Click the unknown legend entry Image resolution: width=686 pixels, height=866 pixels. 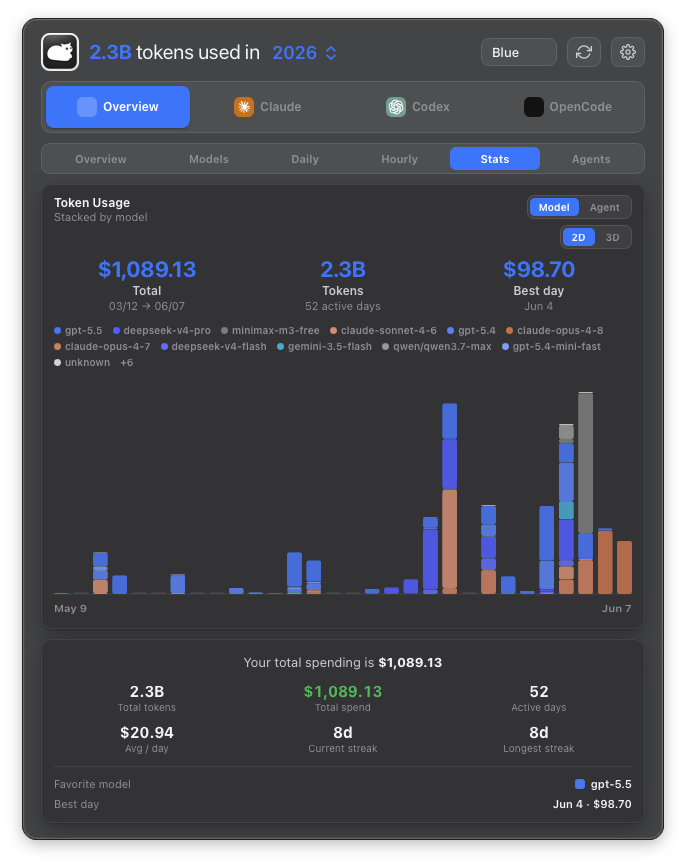coord(82,363)
